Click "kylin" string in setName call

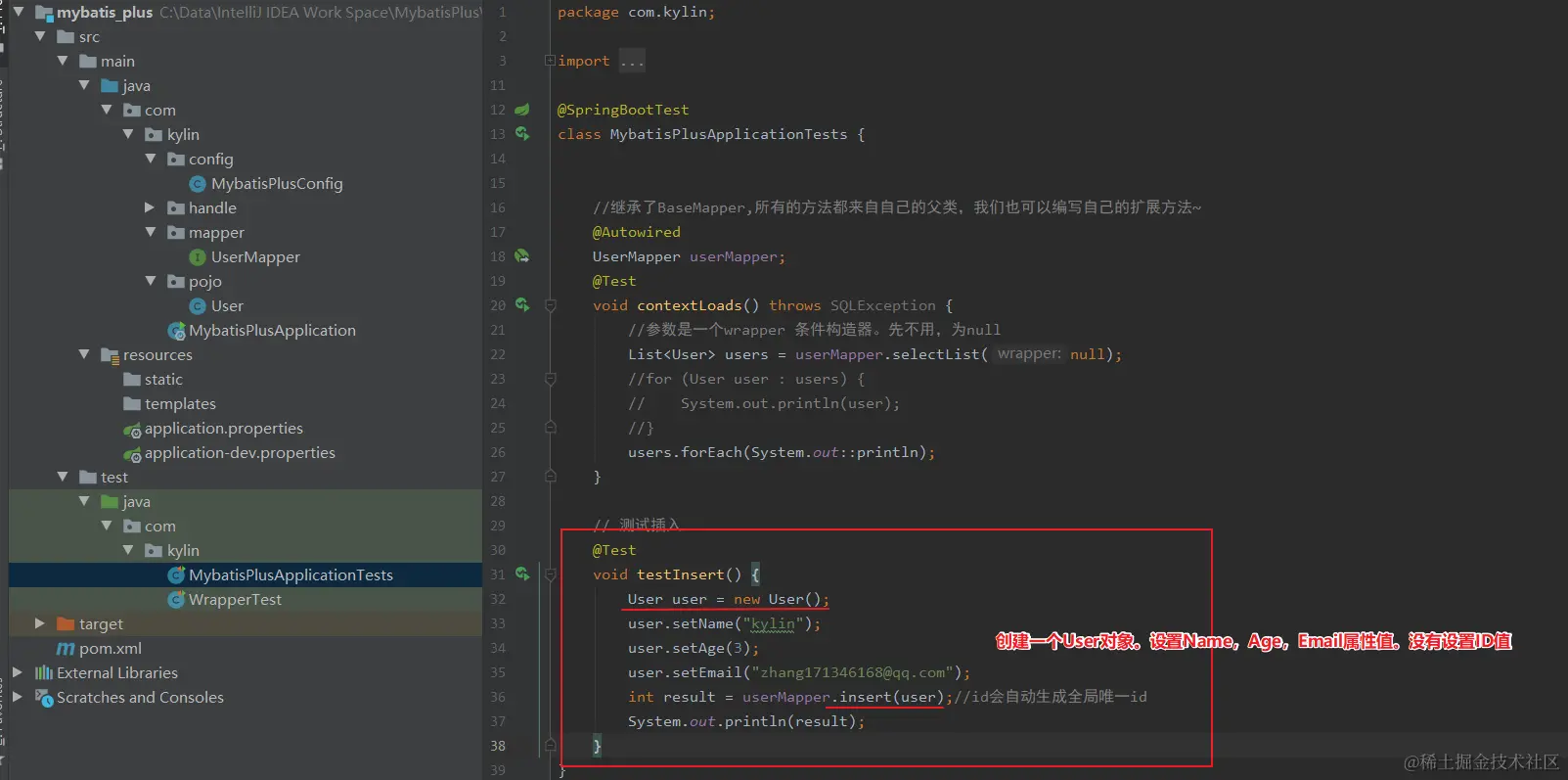click(773, 623)
